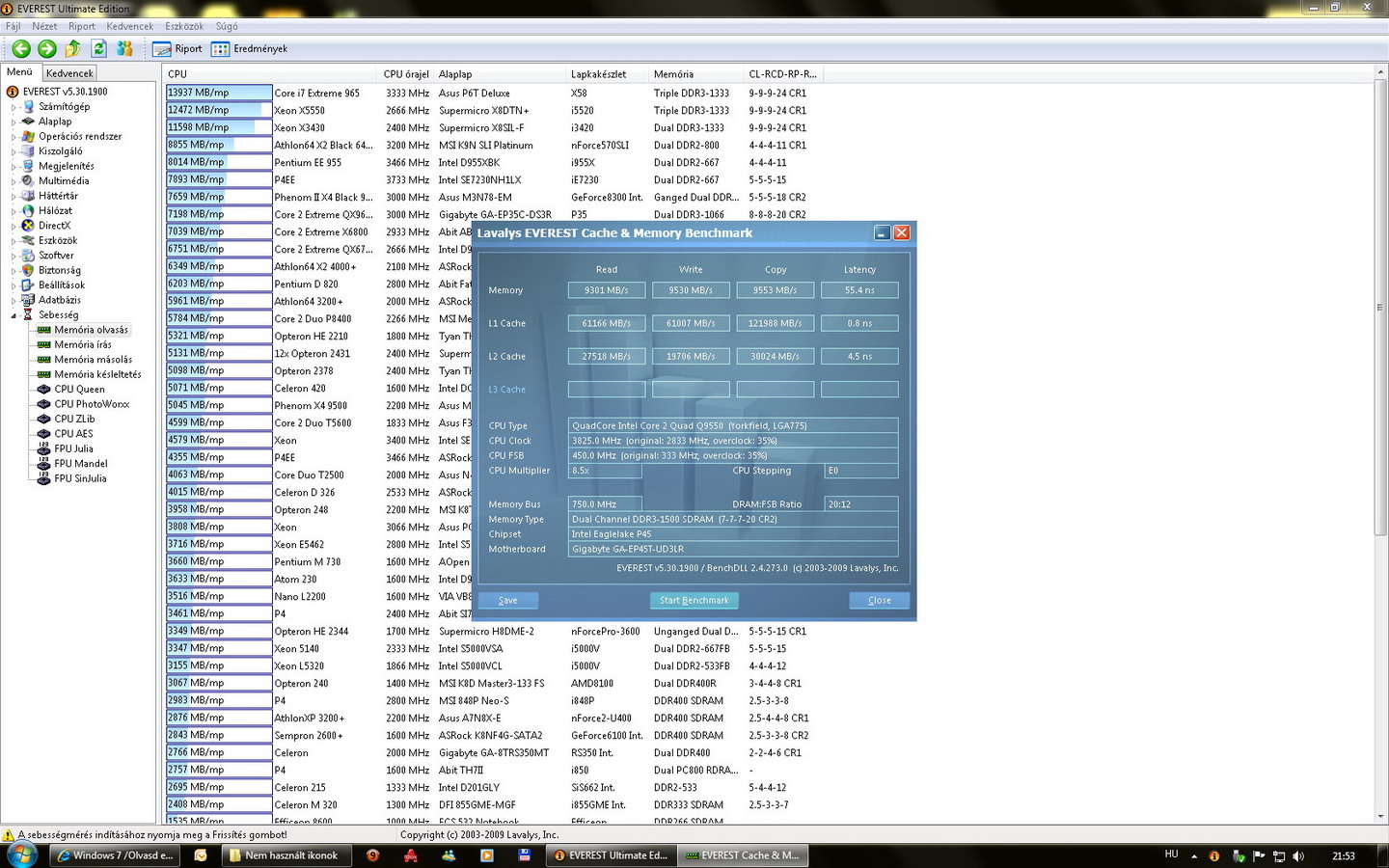Viewport: 1389px width, 868px height.
Task: Select the Biztonság tree item
Action: point(60,271)
